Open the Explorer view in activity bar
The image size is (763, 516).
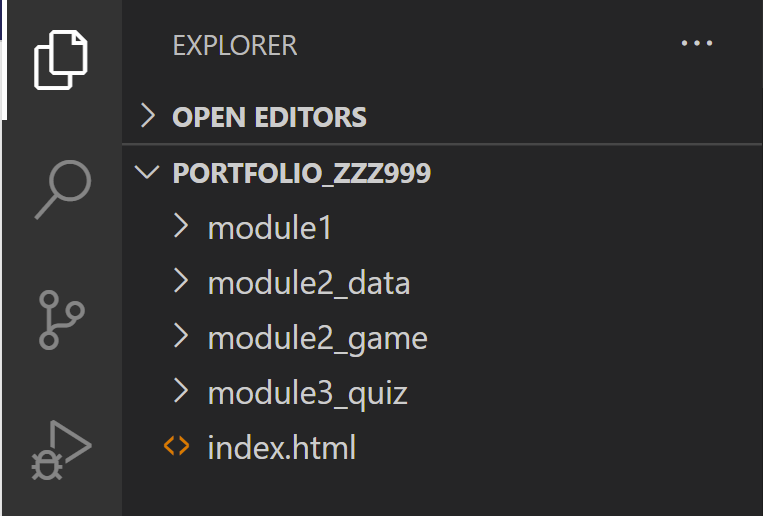[60, 60]
